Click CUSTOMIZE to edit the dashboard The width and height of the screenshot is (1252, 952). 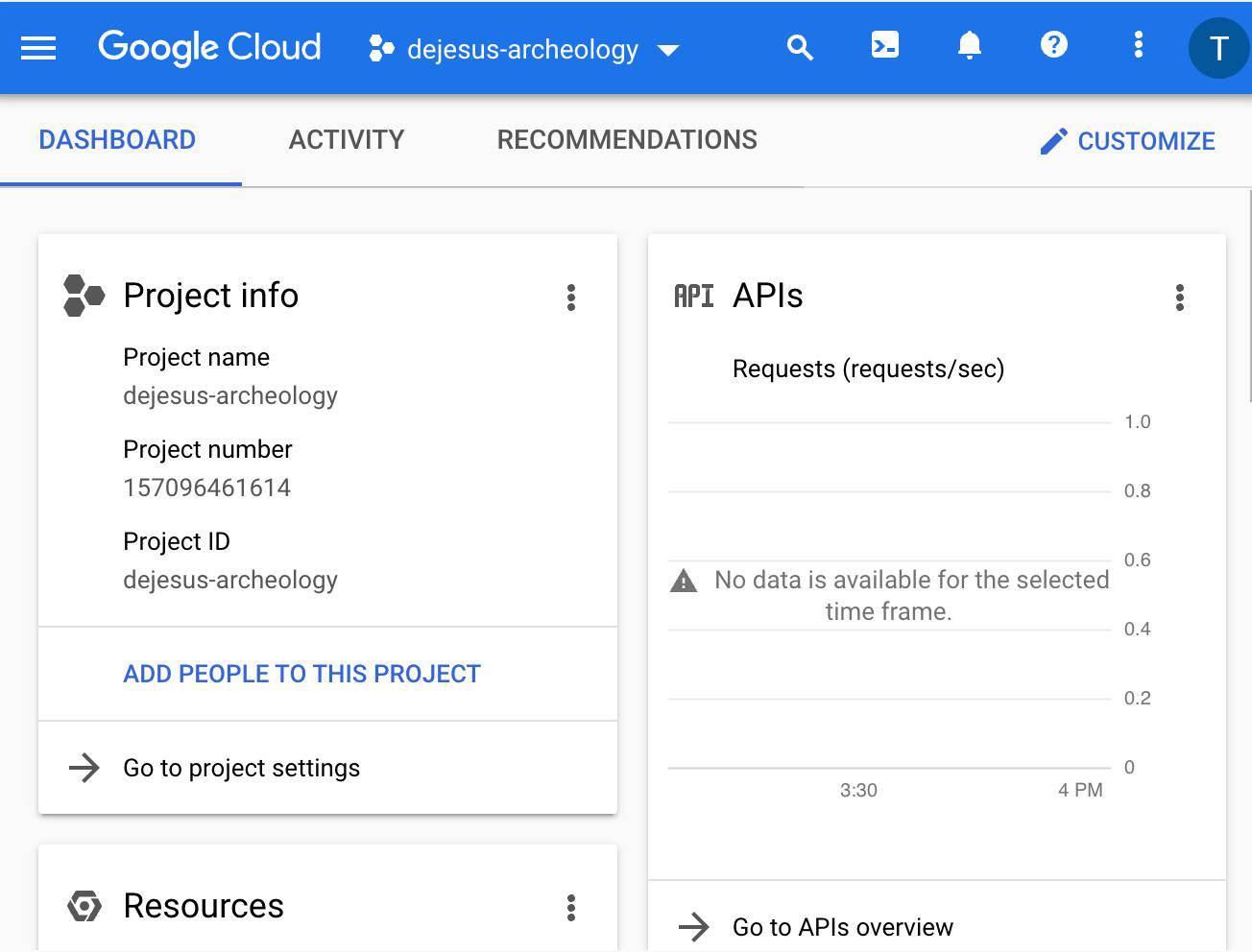(1128, 141)
